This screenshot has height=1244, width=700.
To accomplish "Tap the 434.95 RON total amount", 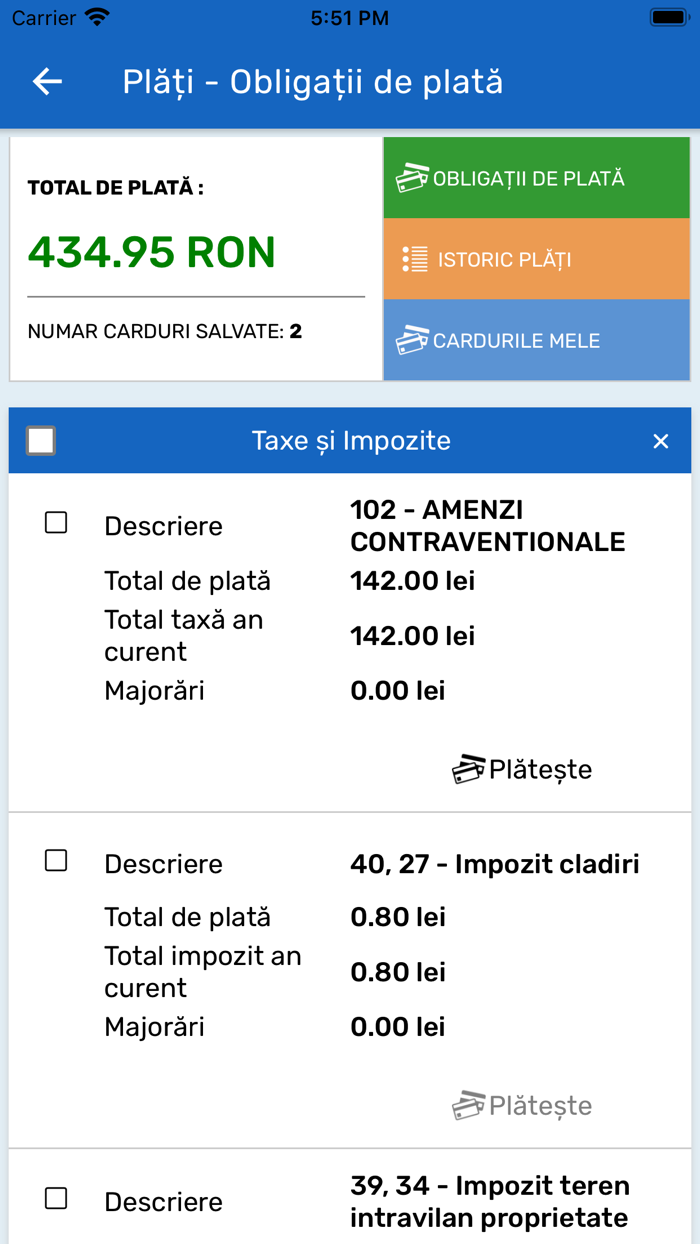I will click(x=150, y=253).
